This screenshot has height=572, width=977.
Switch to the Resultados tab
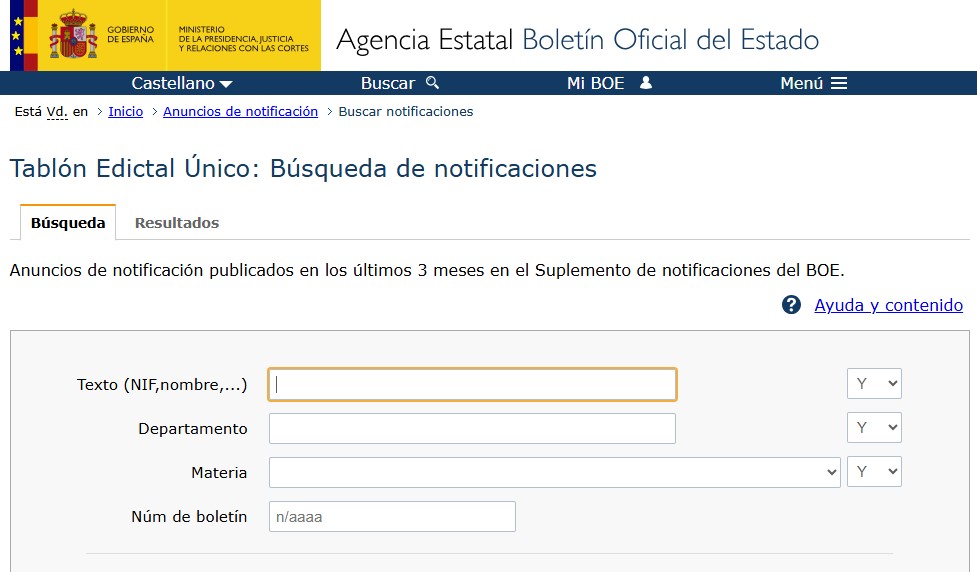click(177, 223)
